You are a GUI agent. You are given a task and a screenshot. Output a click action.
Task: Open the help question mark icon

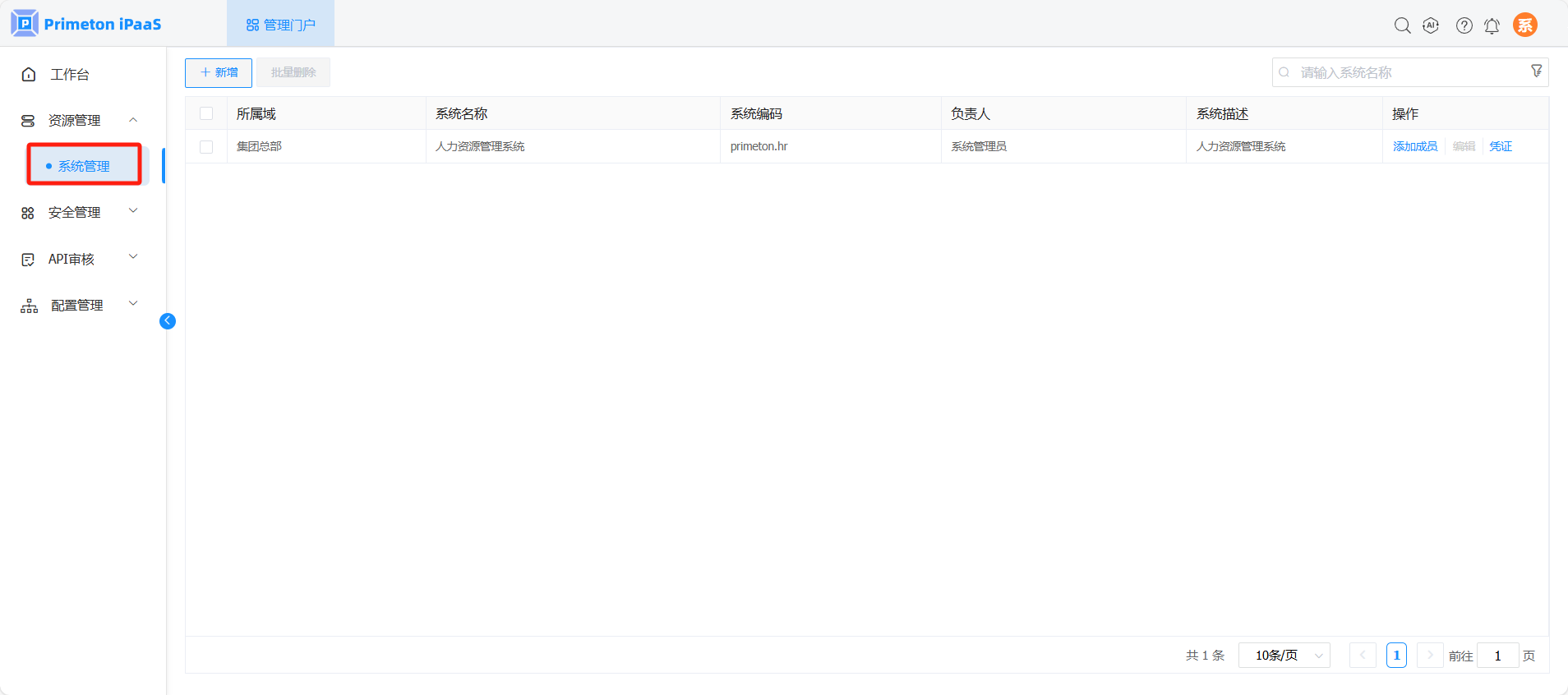point(1464,25)
